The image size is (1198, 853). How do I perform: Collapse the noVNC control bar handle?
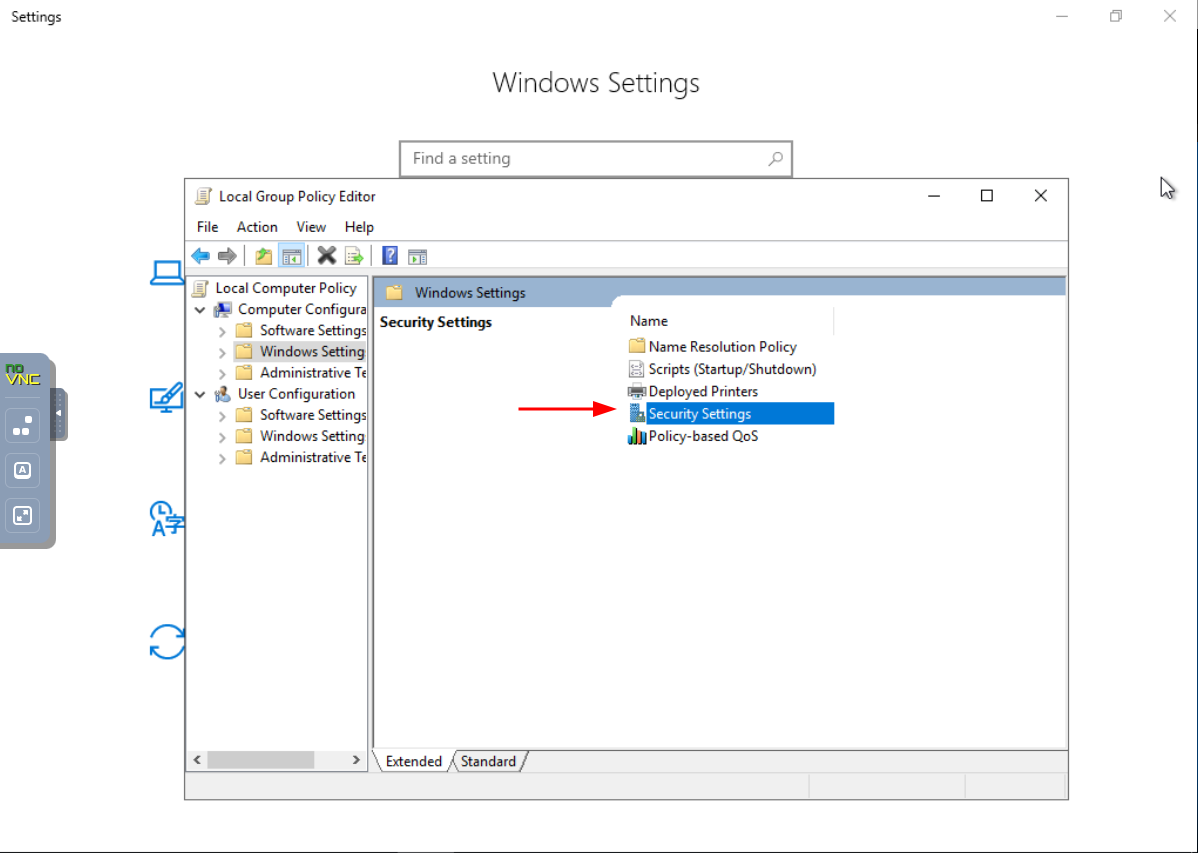[x=58, y=413]
